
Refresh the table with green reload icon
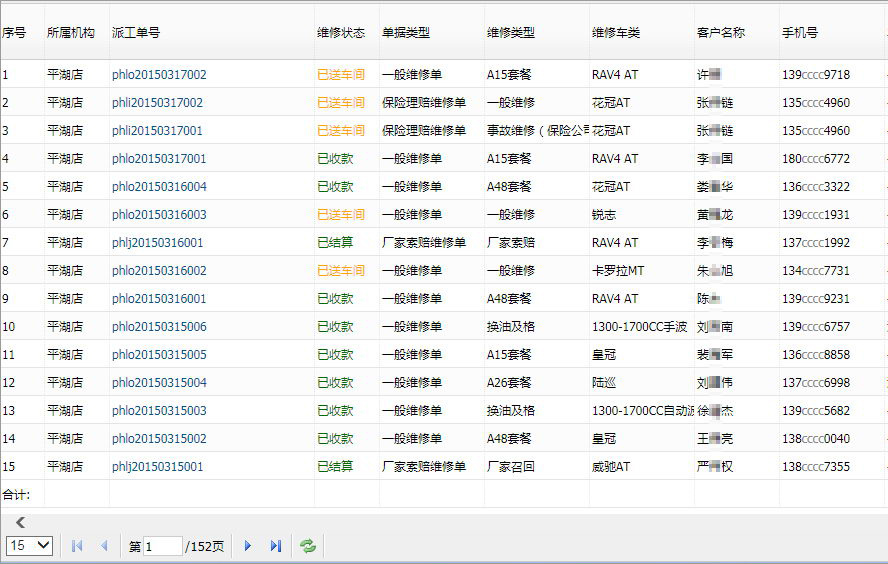pos(308,546)
